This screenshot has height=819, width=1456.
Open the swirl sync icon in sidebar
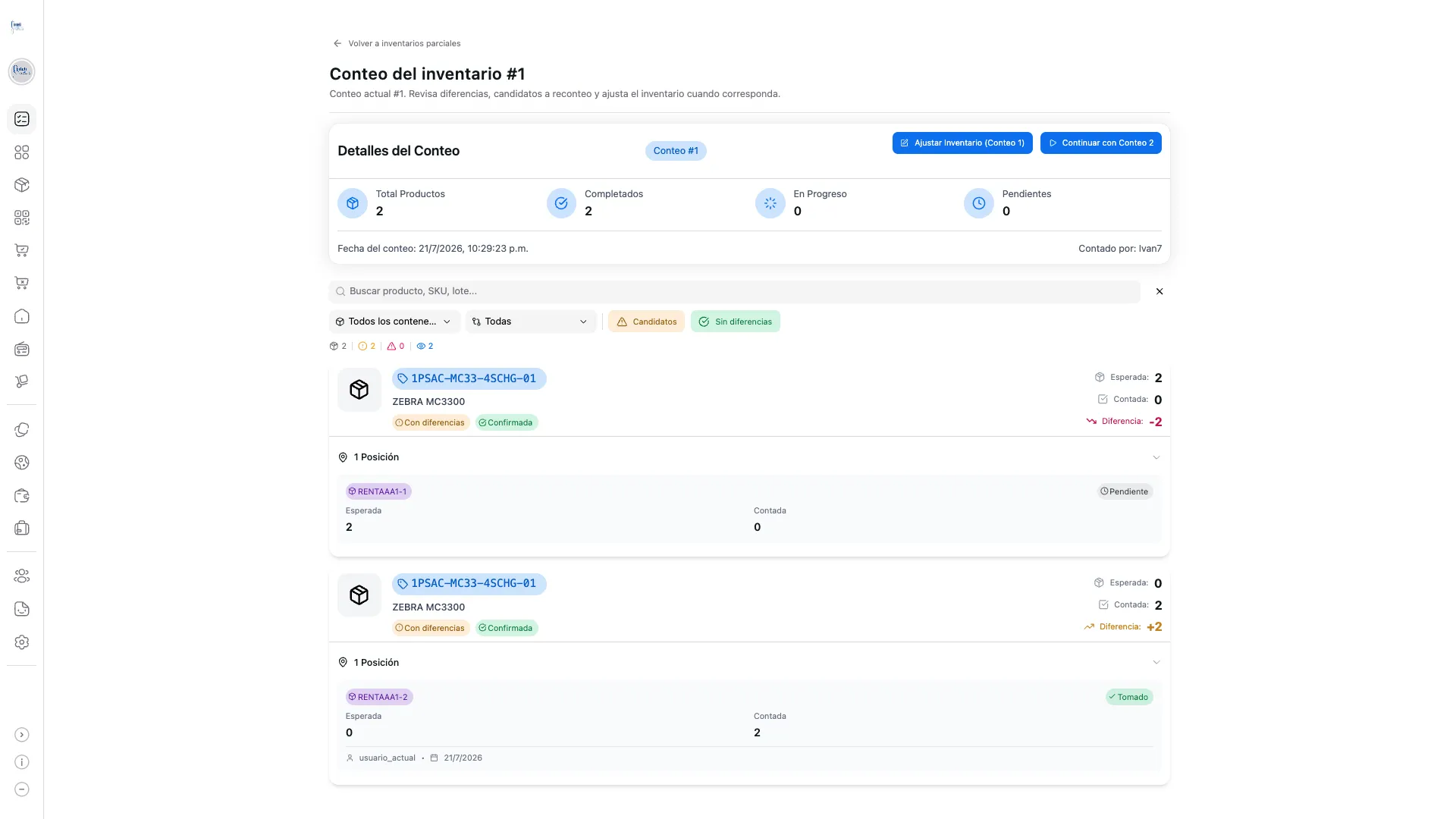(x=22, y=430)
